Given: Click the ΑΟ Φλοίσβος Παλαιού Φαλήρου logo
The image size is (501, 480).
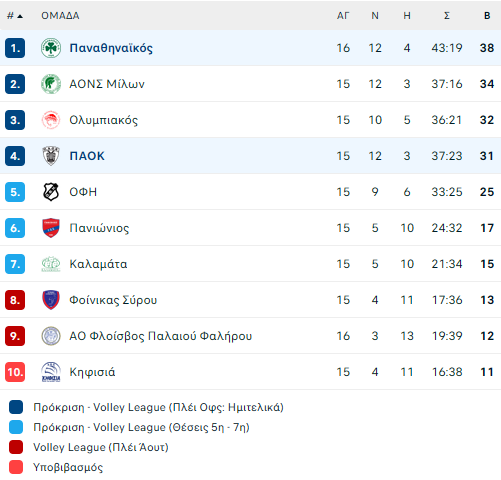Looking at the screenshot, I should point(51,336).
